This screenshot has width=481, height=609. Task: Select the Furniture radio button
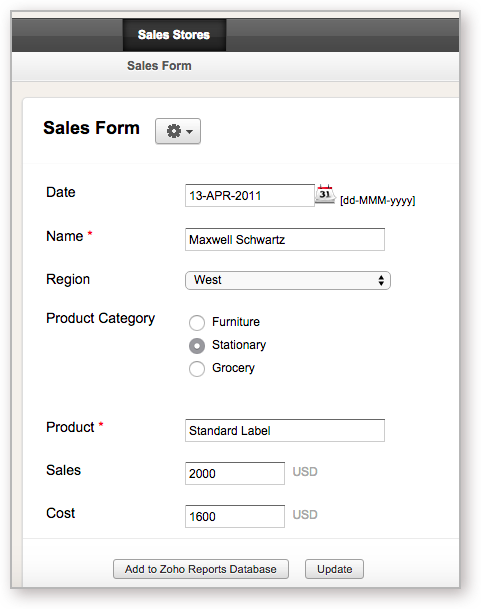(197, 323)
